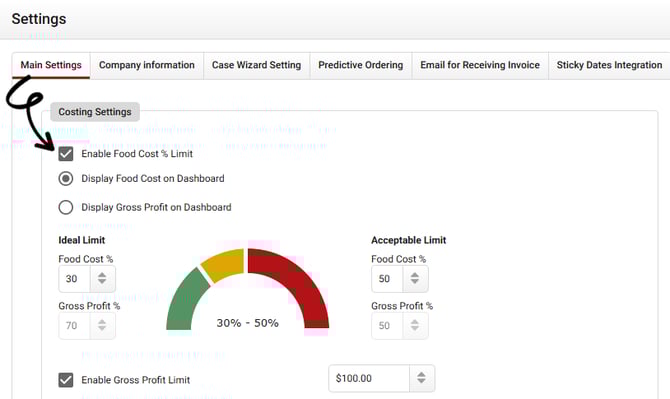The width and height of the screenshot is (670, 399).
Task: Toggle Enable Gross Profit Limit checkbox
Action: point(66,380)
